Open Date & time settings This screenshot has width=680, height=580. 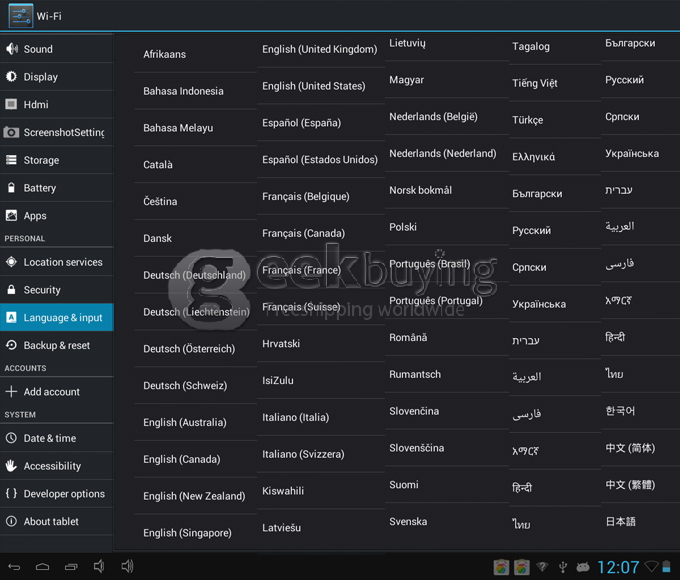pyautogui.click(x=50, y=438)
